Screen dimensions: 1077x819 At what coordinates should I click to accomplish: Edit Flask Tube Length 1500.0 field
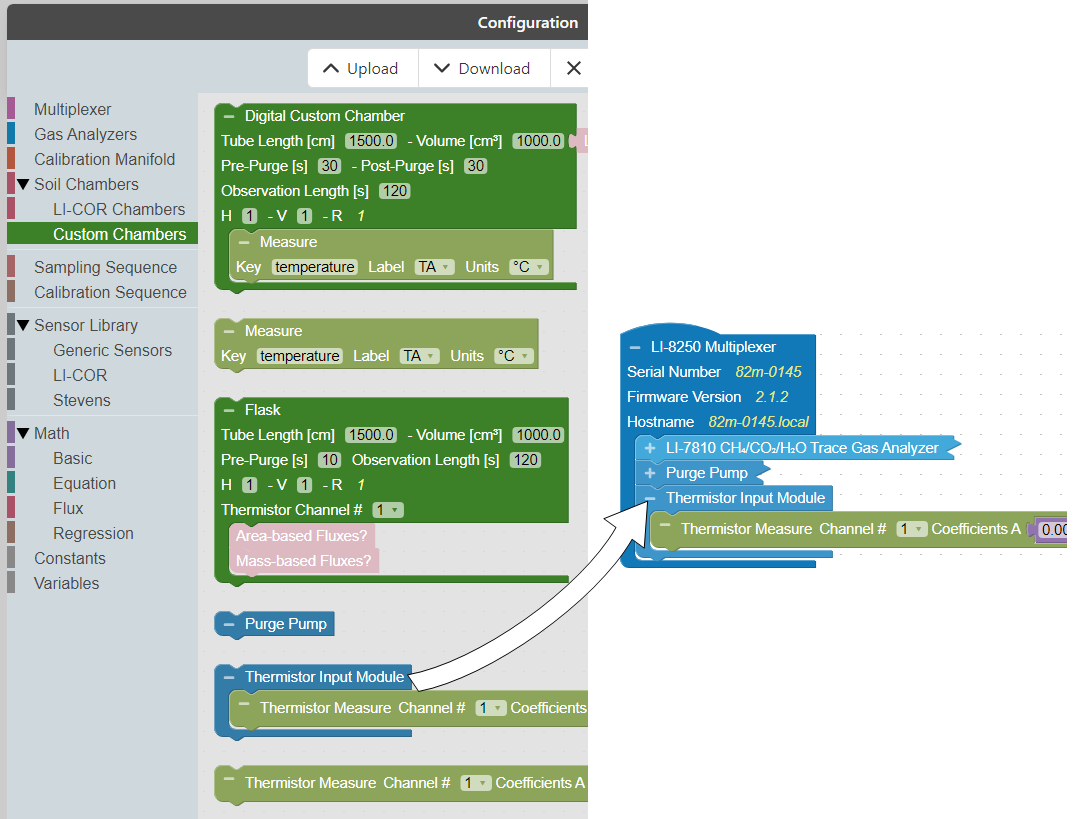coord(371,435)
